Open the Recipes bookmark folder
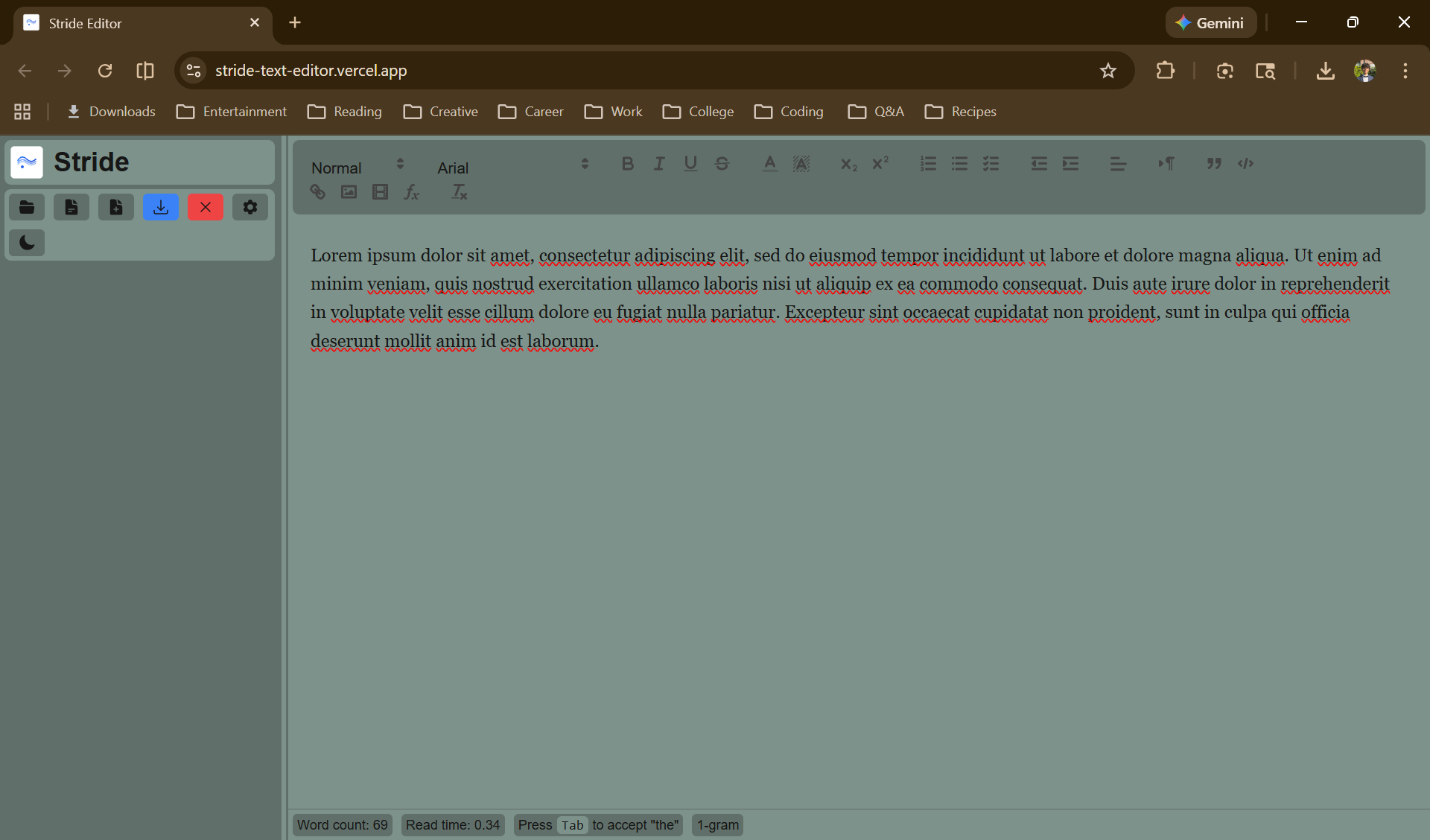Image resolution: width=1430 pixels, height=840 pixels. coord(961,112)
